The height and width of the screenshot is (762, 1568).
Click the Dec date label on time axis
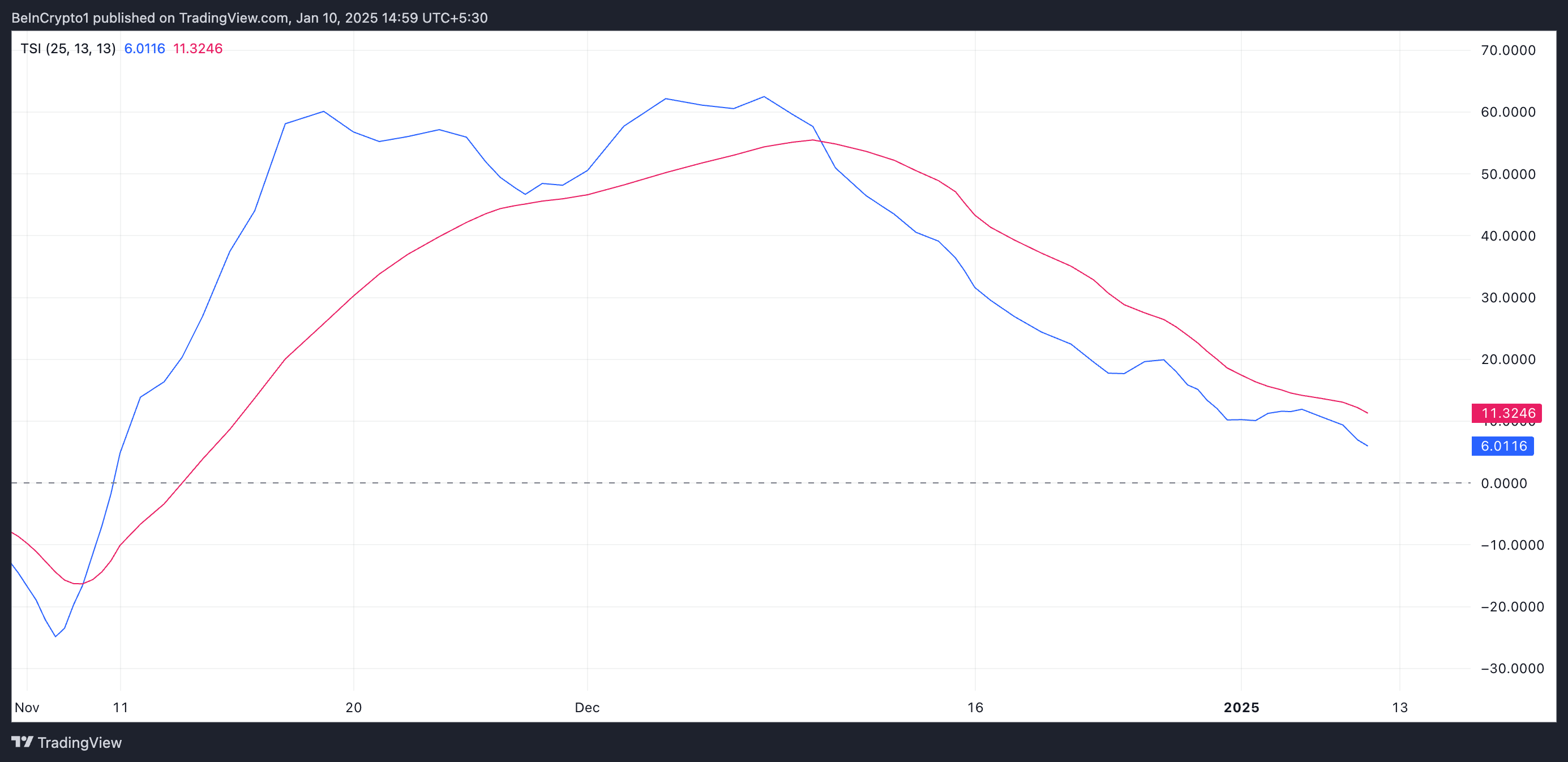587,707
